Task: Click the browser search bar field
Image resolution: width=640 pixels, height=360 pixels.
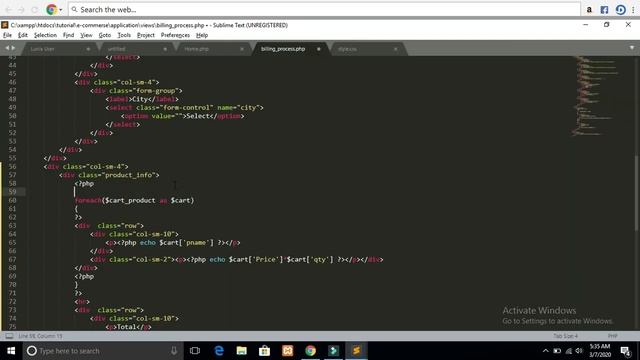Action: (x=324, y=9)
